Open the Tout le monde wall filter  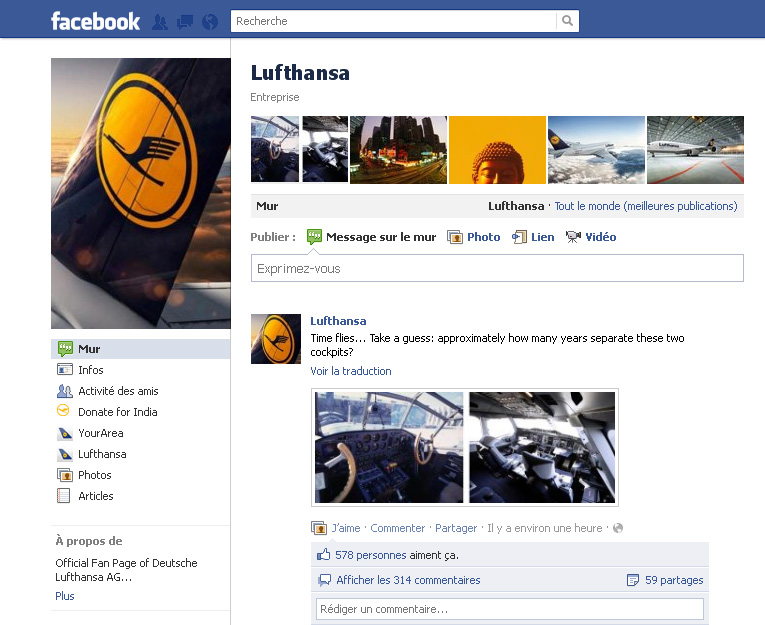(645, 206)
